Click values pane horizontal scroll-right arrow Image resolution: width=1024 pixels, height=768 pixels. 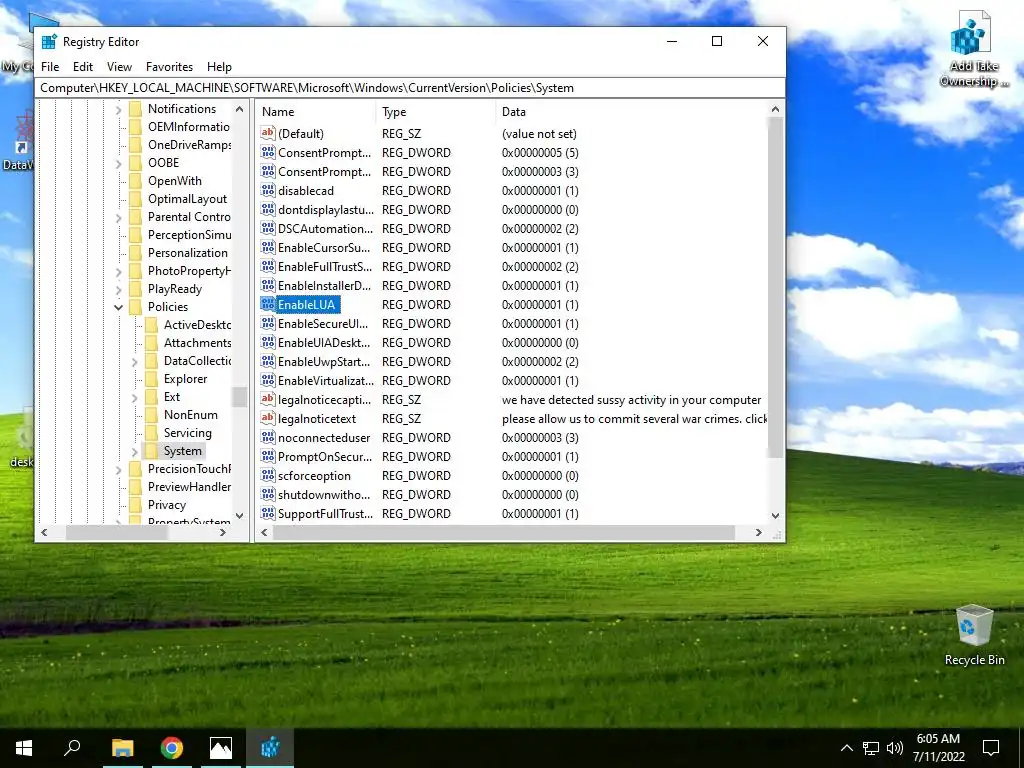click(x=758, y=533)
